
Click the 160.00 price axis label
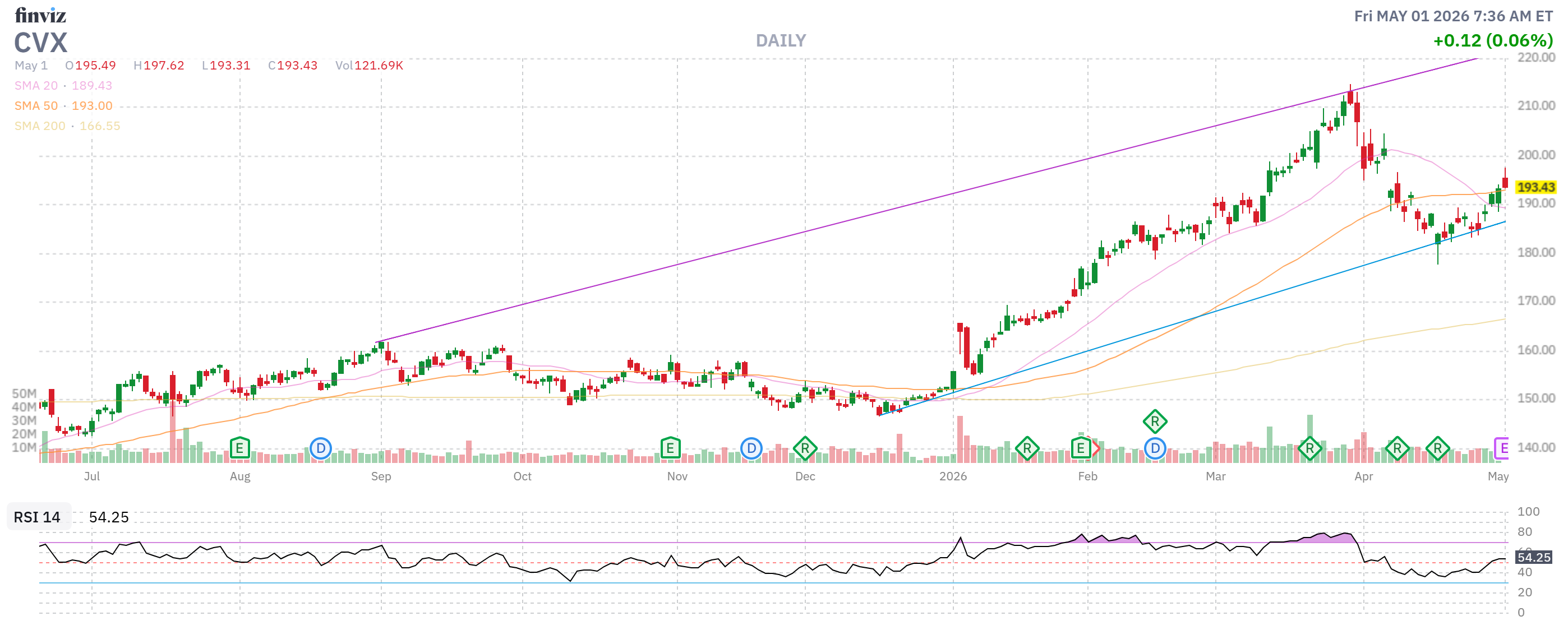click(1535, 350)
